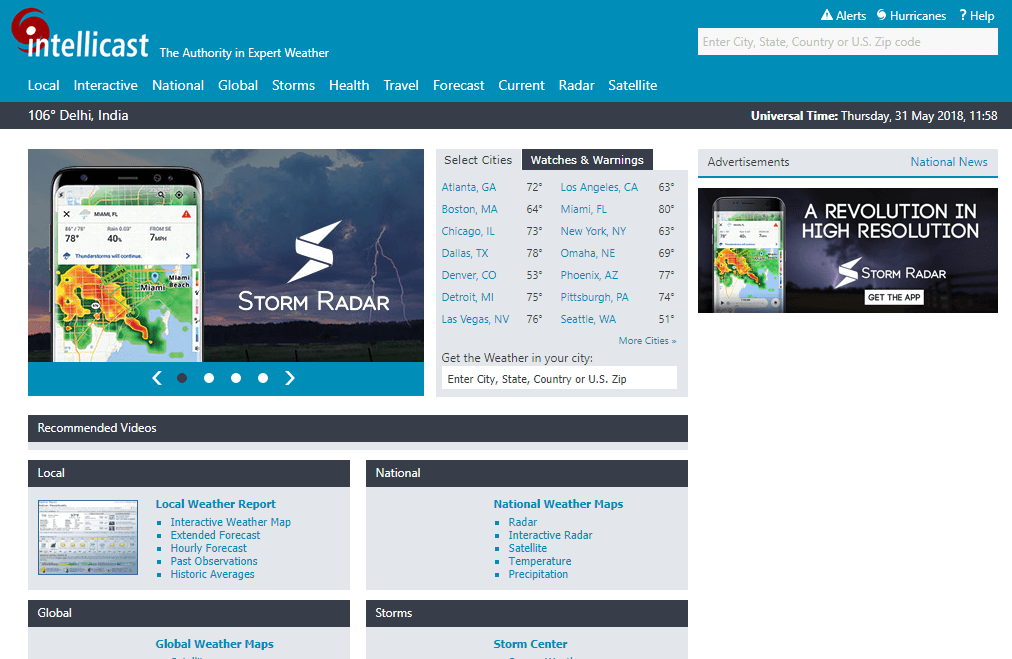Open Dallas, TX weather

[x=465, y=253]
